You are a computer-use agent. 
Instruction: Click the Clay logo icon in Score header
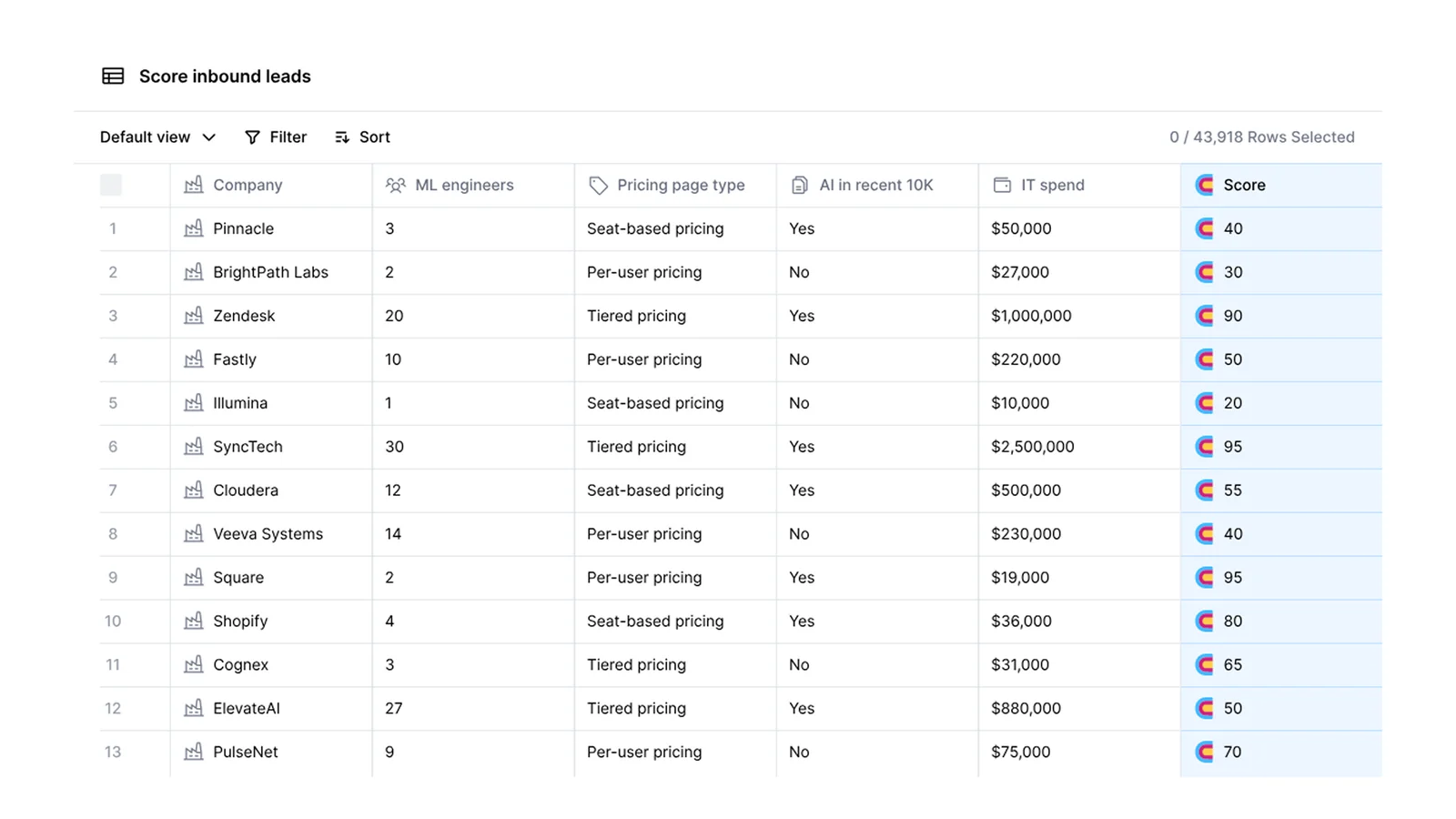[x=1205, y=185]
